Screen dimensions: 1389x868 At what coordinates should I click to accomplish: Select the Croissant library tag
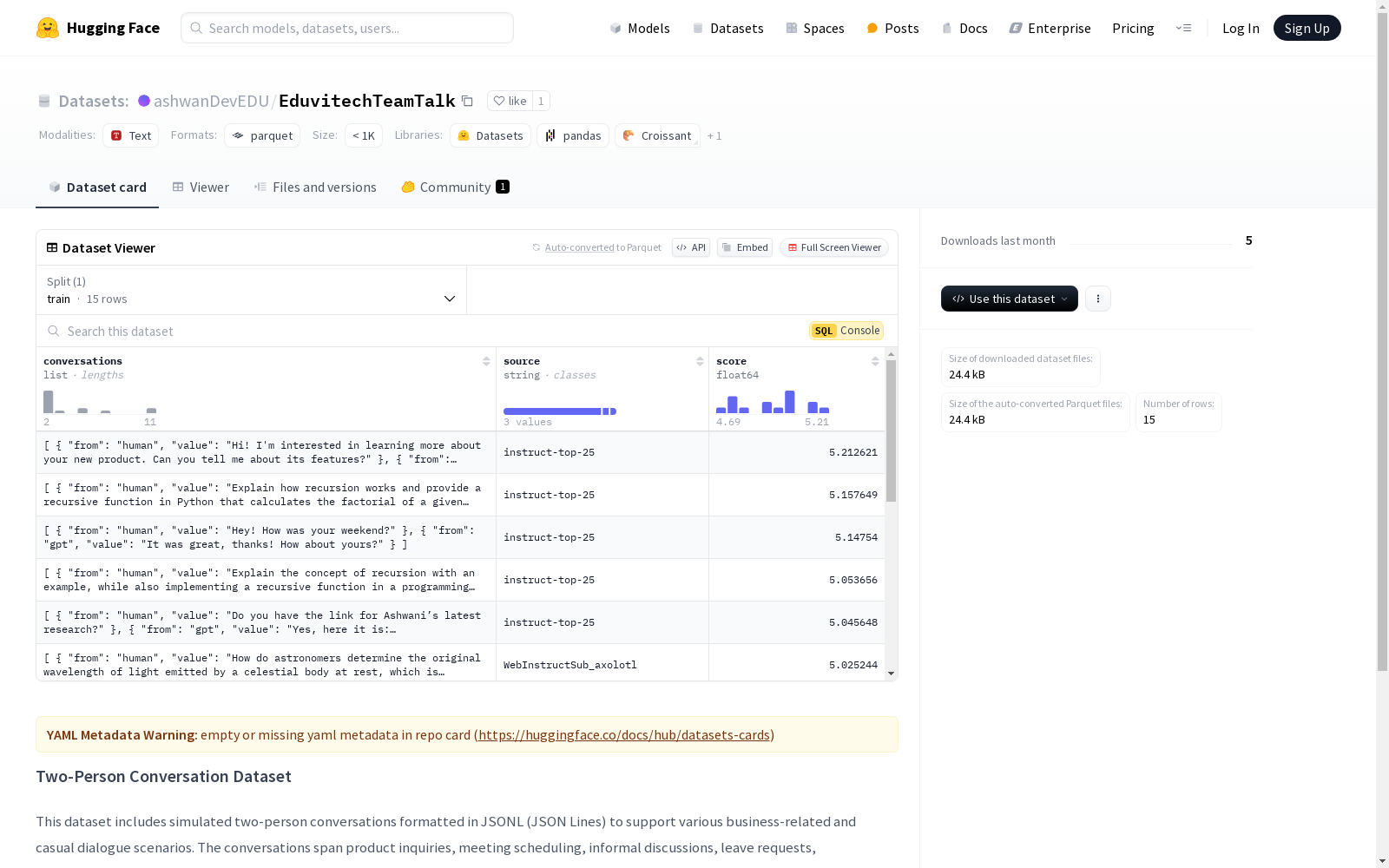click(x=657, y=135)
